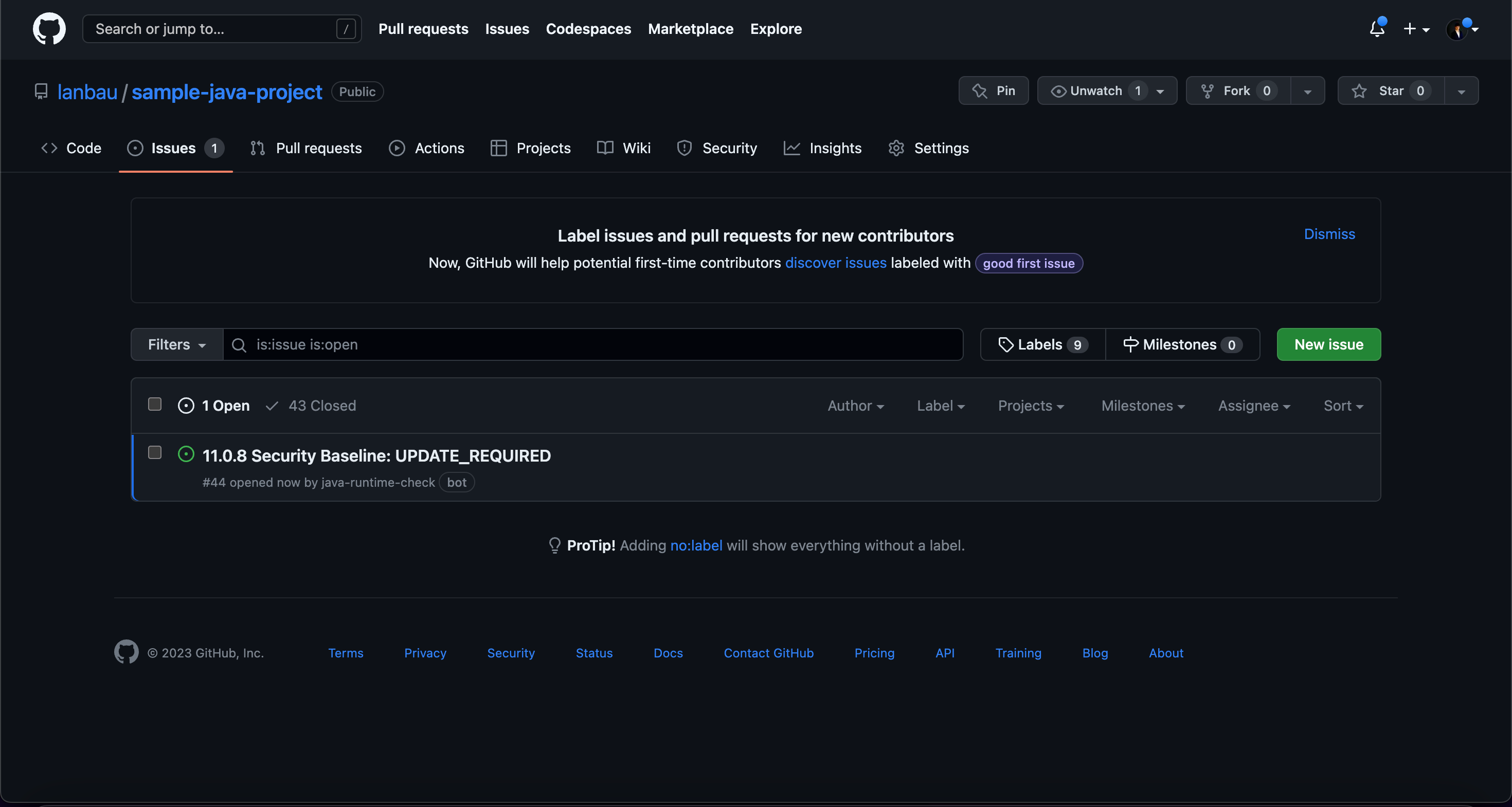Open the Assignee filter dropdown
This screenshot has height=807, width=1512.
(1254, 406)
